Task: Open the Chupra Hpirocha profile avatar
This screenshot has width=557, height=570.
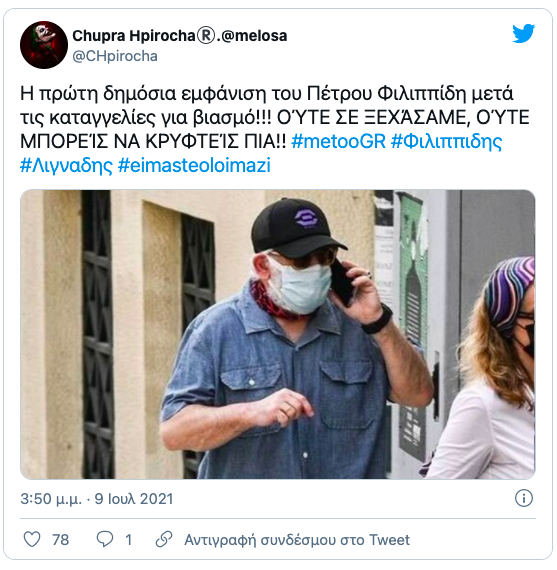Action: click(x=44, y=45)
